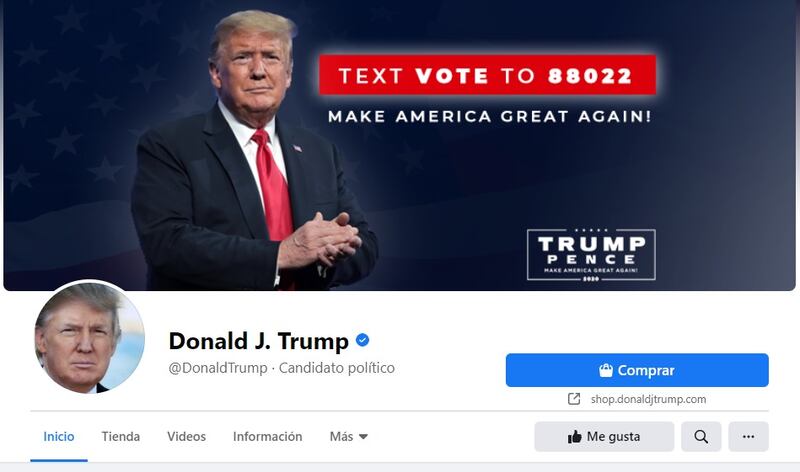The width and height of the screenshot is (800, 472).
Task: Click the Trump Pence 2020 logo on cover
Action: point(591,255)
